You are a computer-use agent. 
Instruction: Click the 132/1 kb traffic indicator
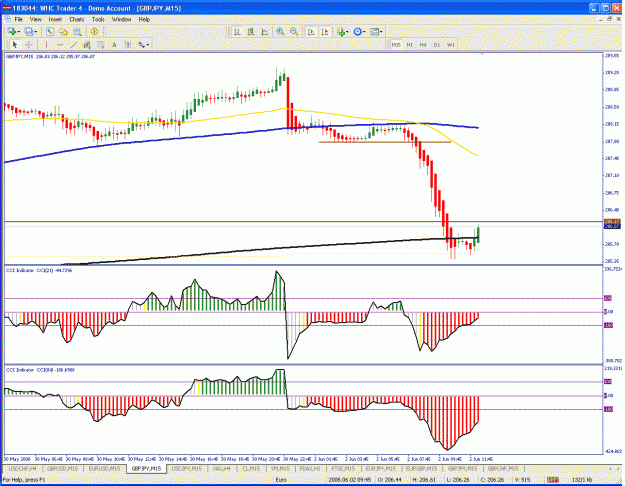(x=582, y=480)
